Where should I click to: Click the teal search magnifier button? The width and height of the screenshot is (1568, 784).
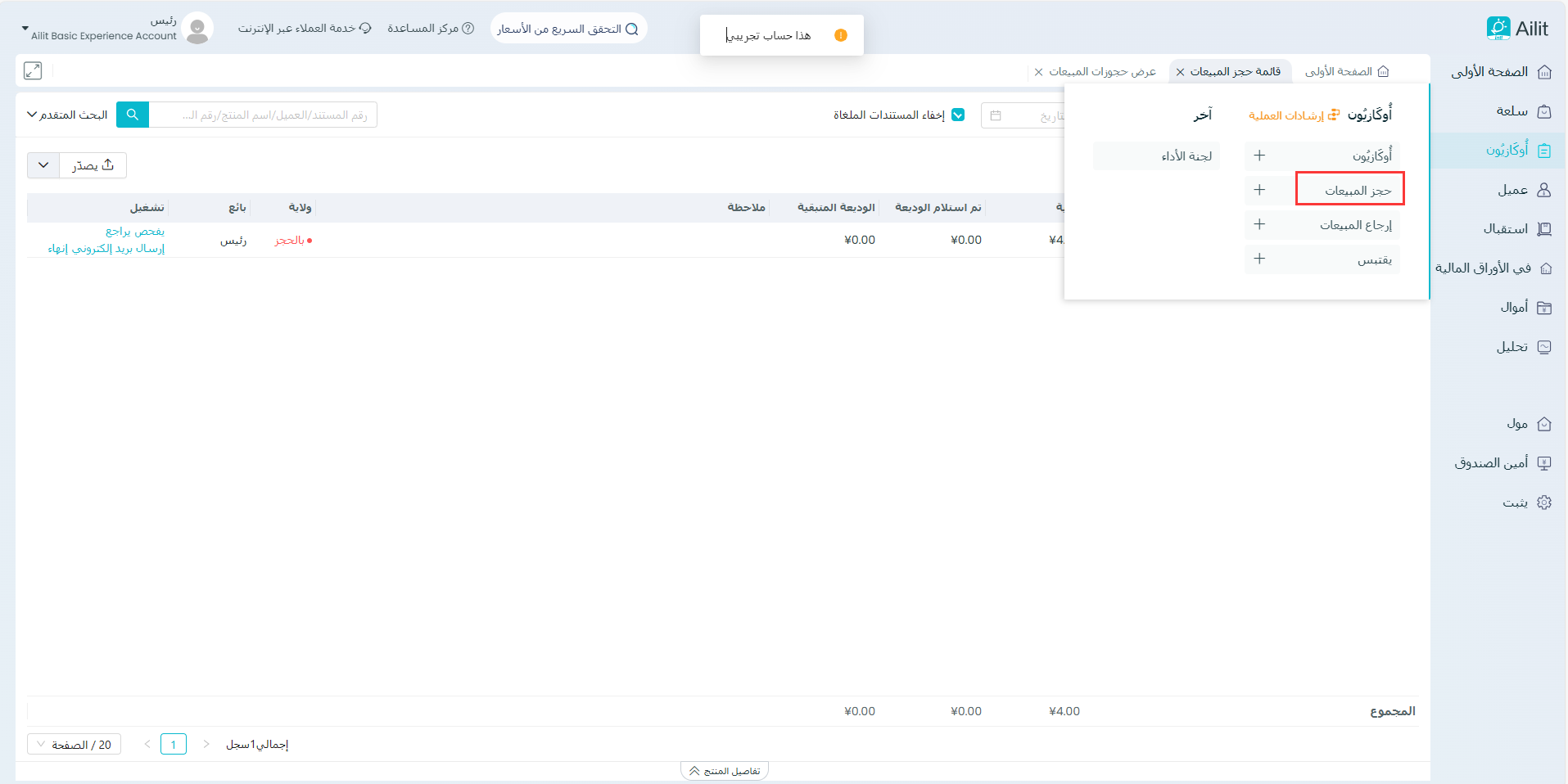pos(132,115)
